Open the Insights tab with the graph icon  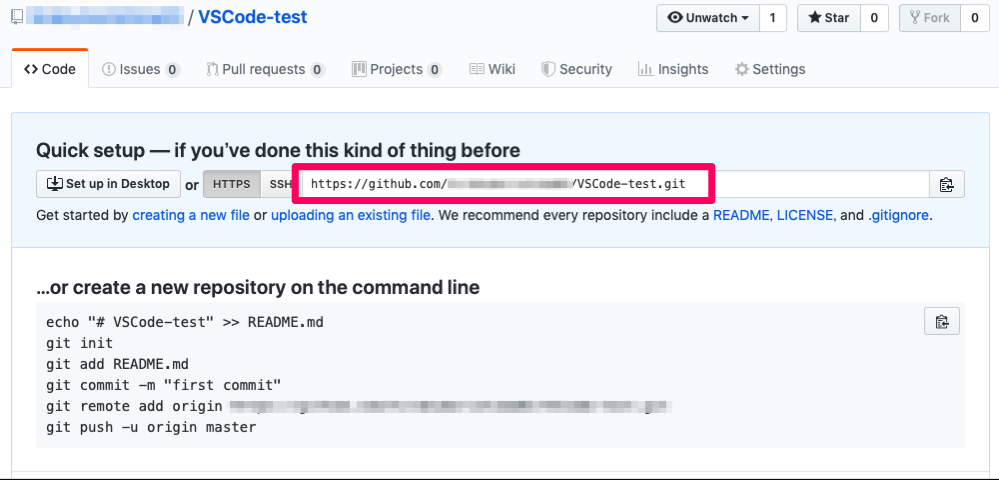tap(673, 69)
